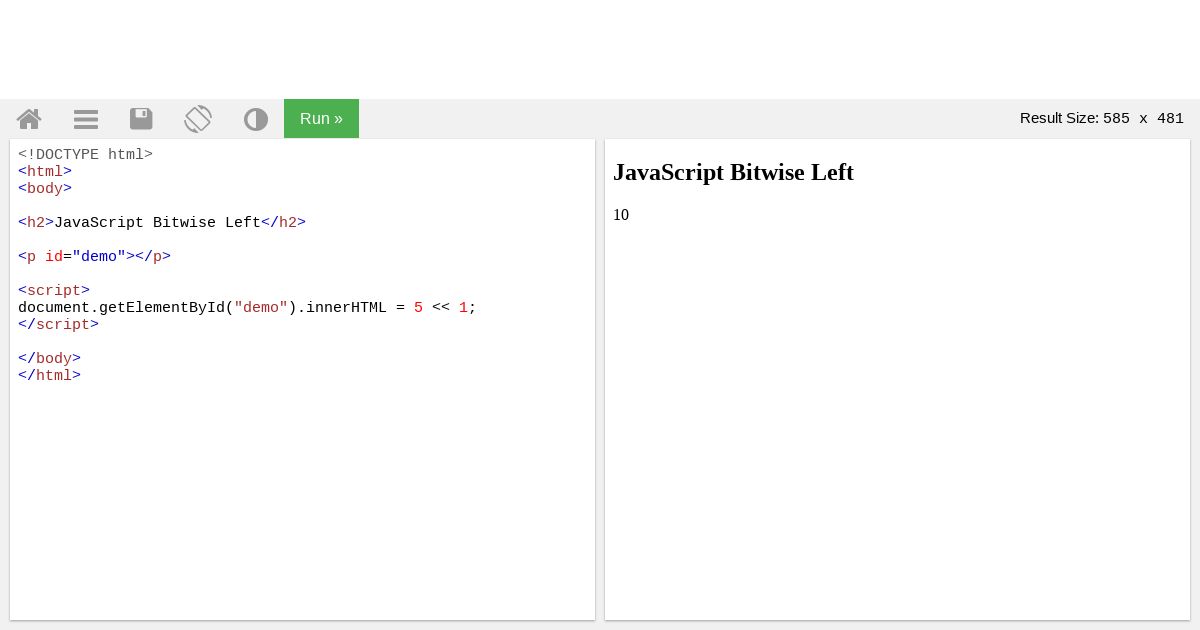Toggle dark mode contrast icon
This screenshot has width=1200, height=630.
(x=256, y=119)
